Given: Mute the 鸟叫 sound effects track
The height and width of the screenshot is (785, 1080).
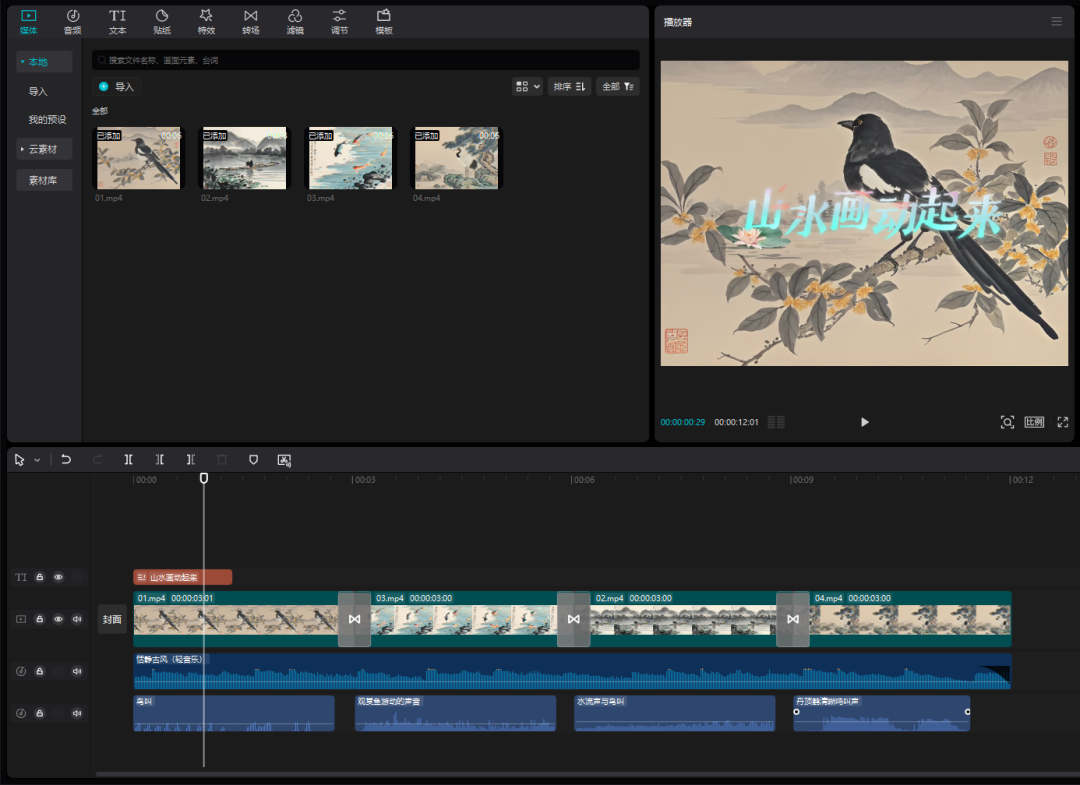Looking at the screenshot, I should click(x=77, y=713).
